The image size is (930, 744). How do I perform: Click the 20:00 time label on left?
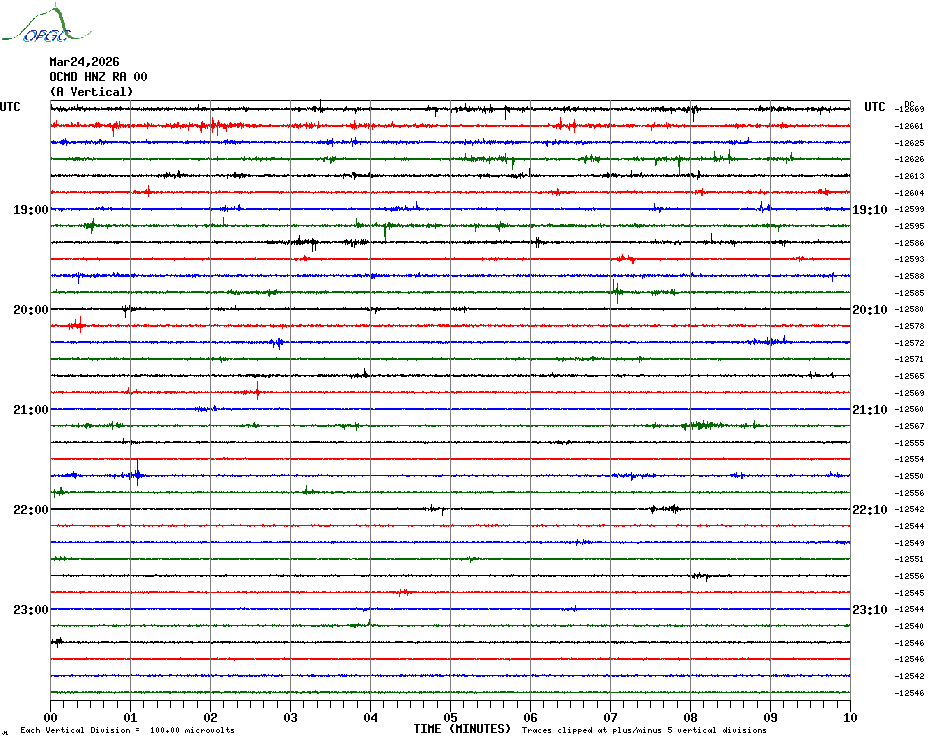point(30,310)
